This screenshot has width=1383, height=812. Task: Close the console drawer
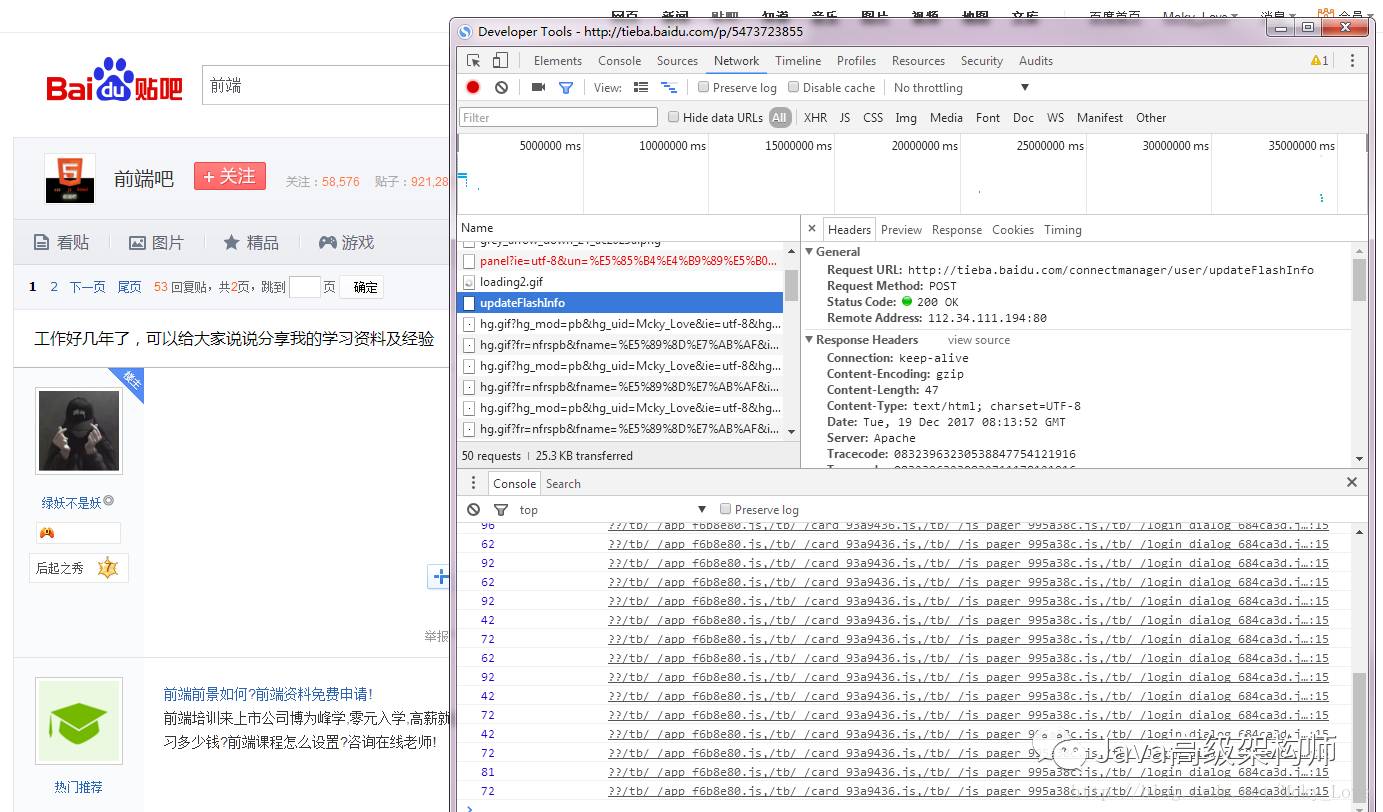(1352, 482)
